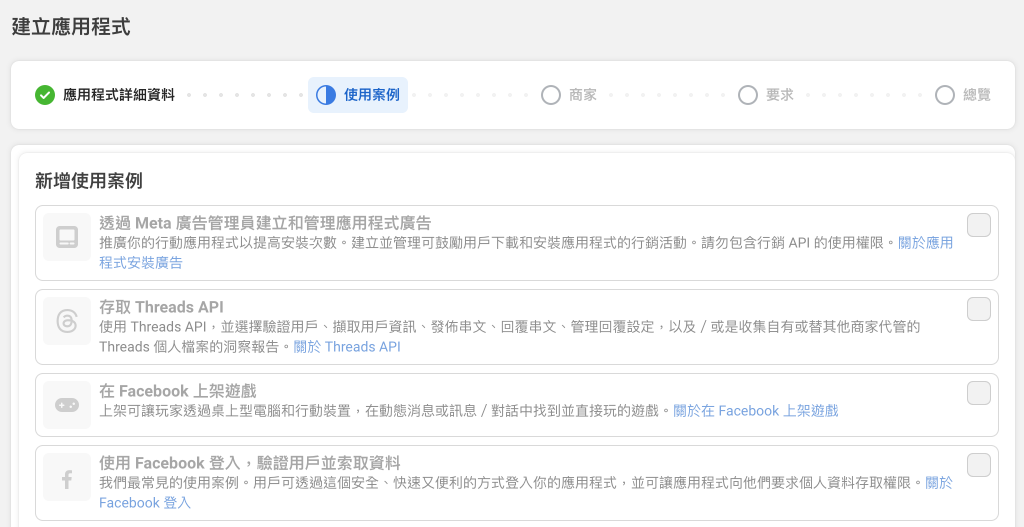Click the empty circle icon beside 總覽
Viewport: 1024px width, 527px height.
coord(945,95)
